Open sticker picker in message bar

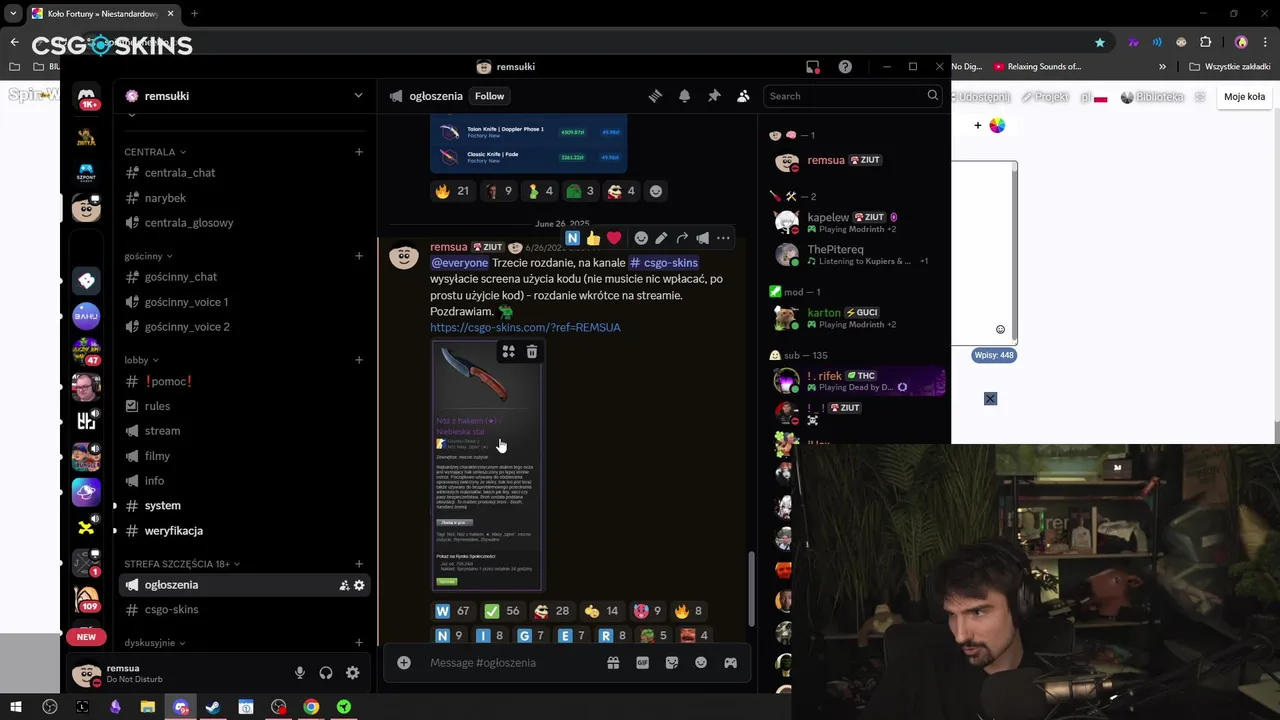coord(672,662)
